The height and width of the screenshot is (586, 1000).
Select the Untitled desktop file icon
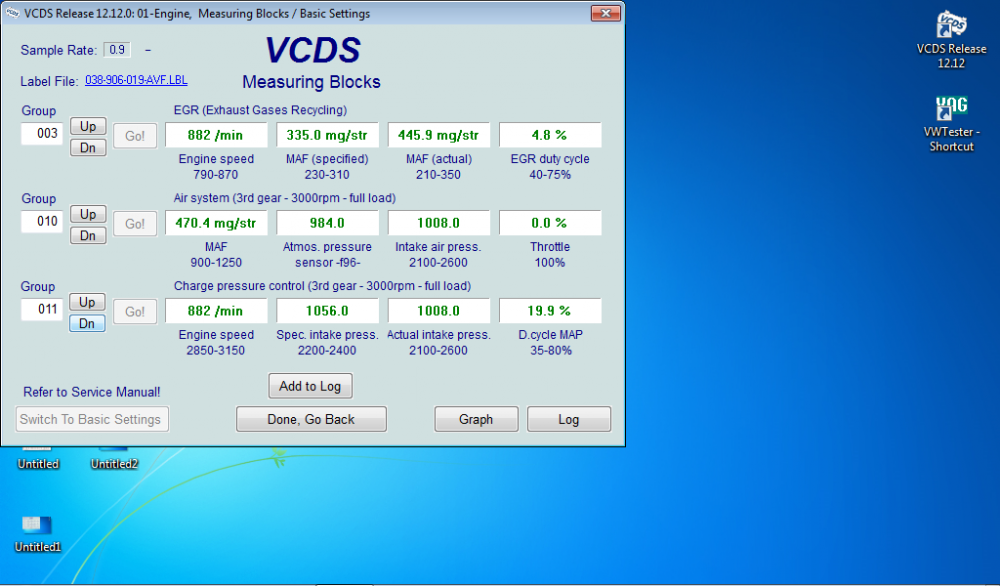tap(38, 451)
